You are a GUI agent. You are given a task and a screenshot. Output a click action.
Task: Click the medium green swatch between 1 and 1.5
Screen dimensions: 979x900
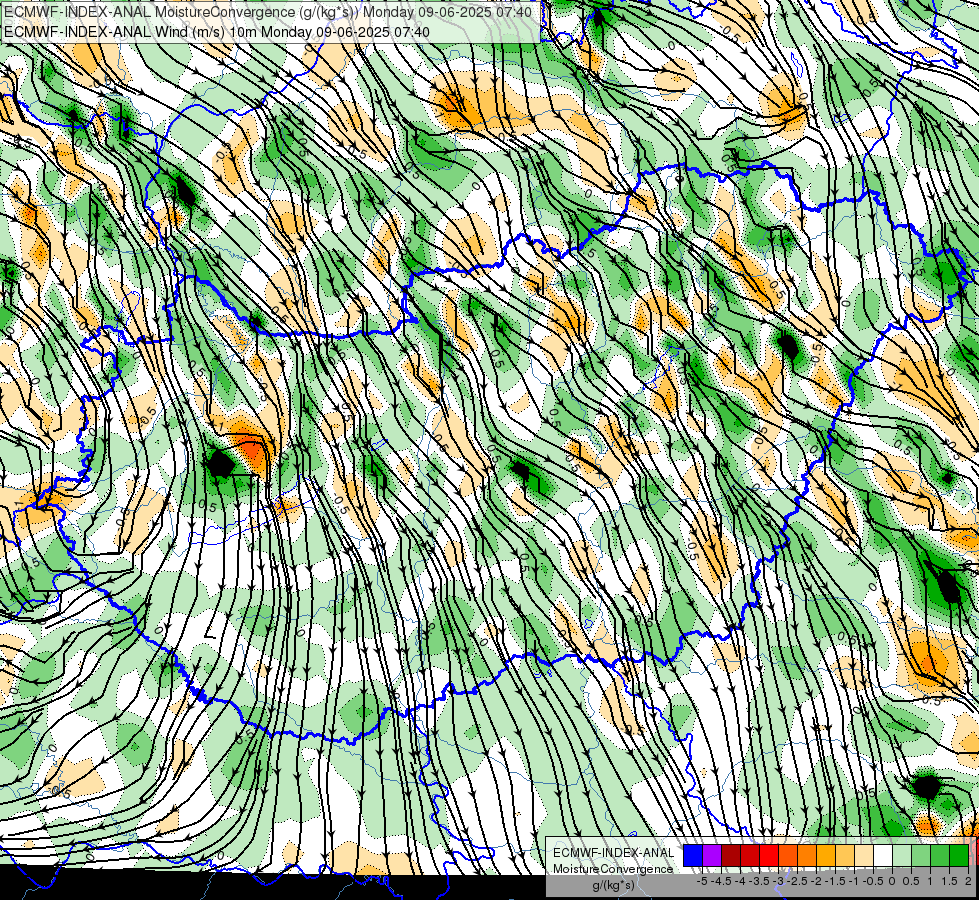tap(940, 855)
